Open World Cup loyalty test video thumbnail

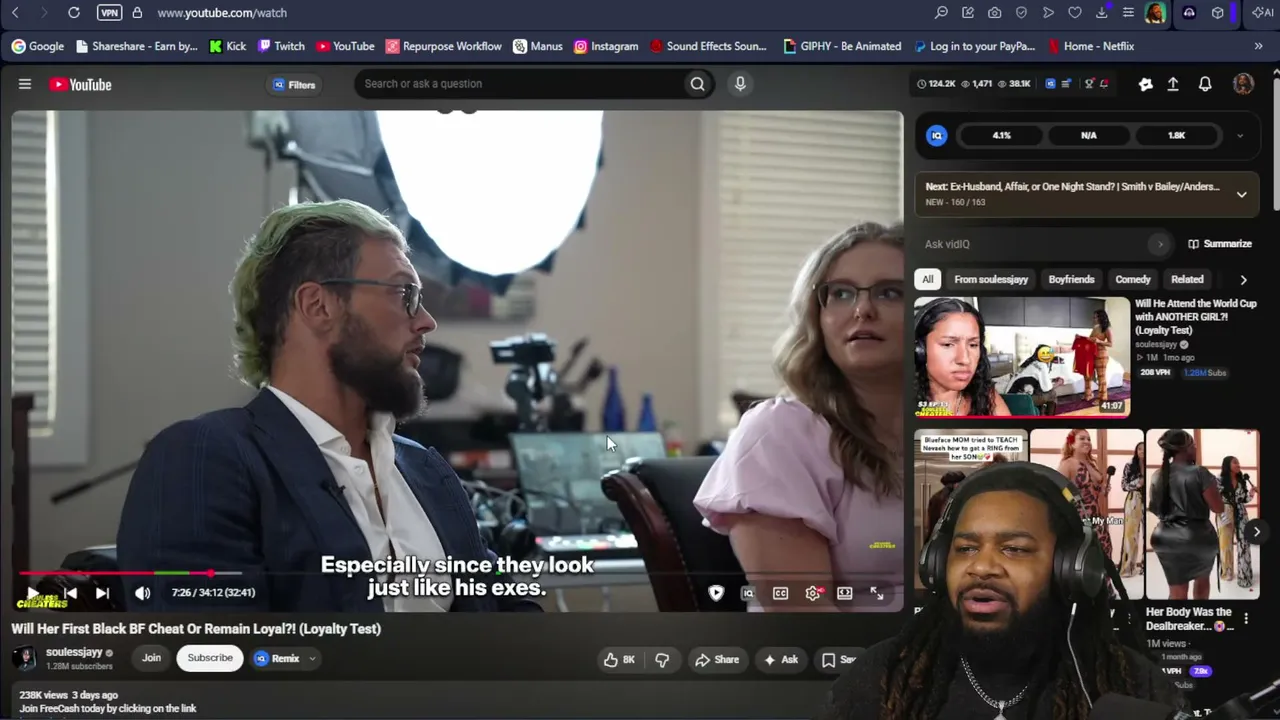[x=1022, y=357]
